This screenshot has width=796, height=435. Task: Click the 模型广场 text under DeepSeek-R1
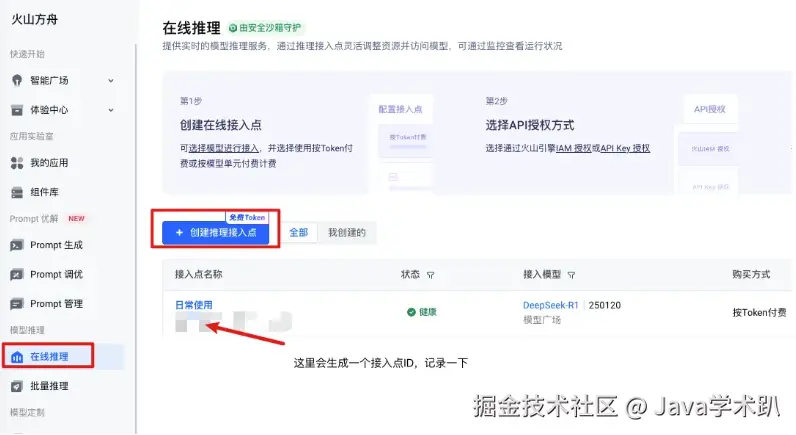(x=542, y=320)
